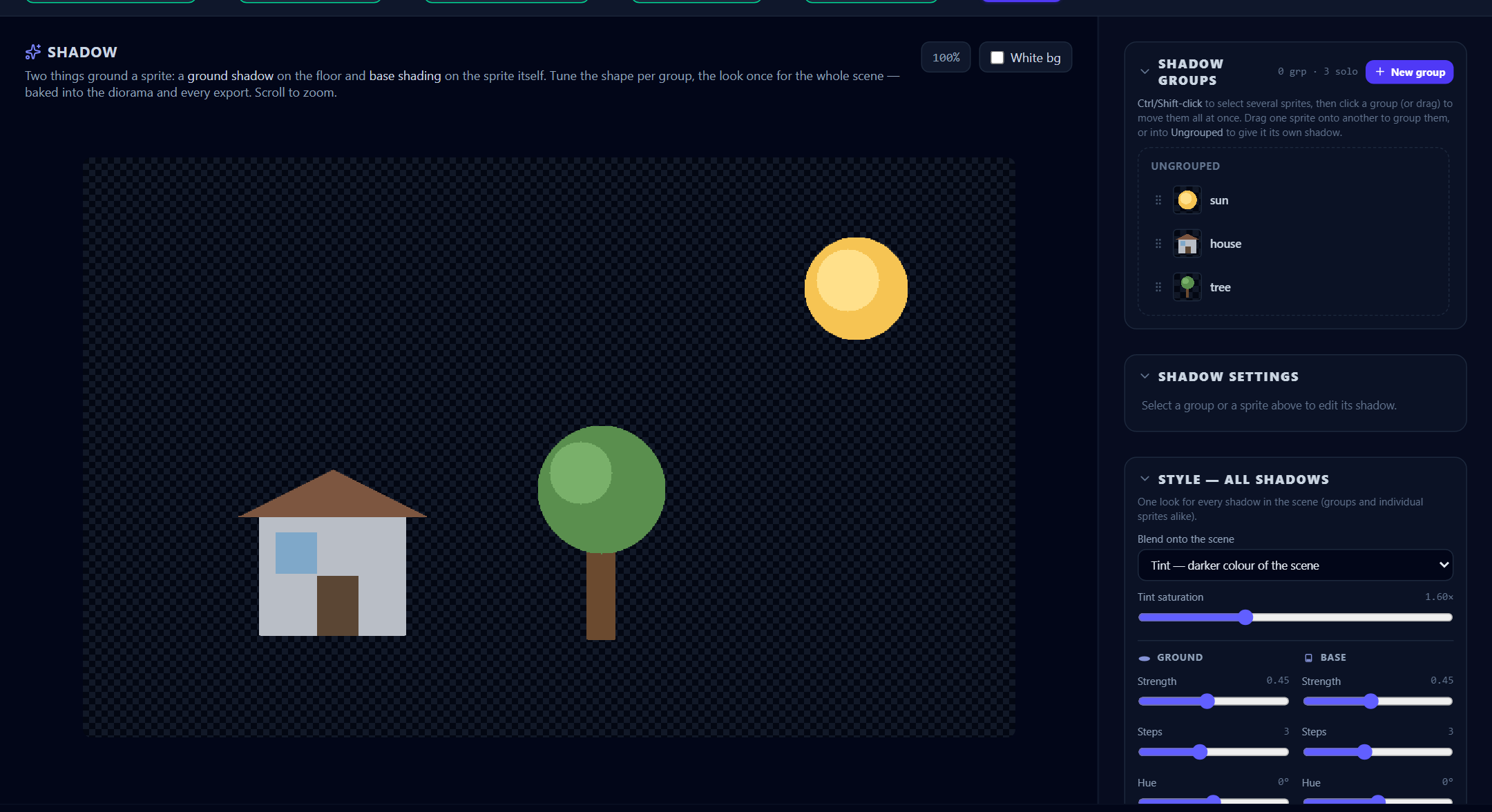Select the house sprite thumbnail
The image size is (1492, 812).
pyautogui.click(x=1187, y=244)
